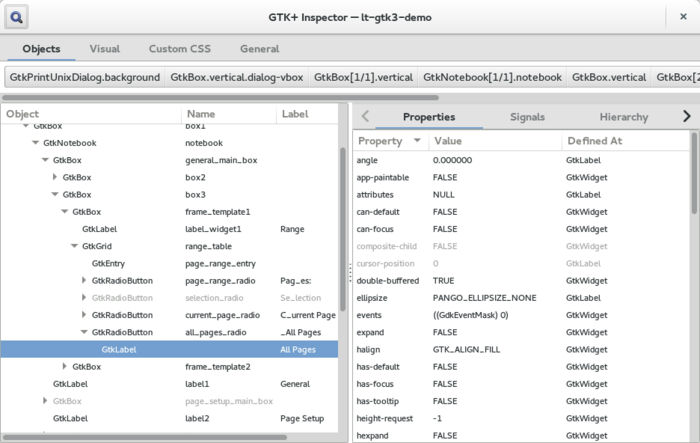The image size is (700, 443).
Task: Expand the box2 GtkBox row
Action: 56,177
